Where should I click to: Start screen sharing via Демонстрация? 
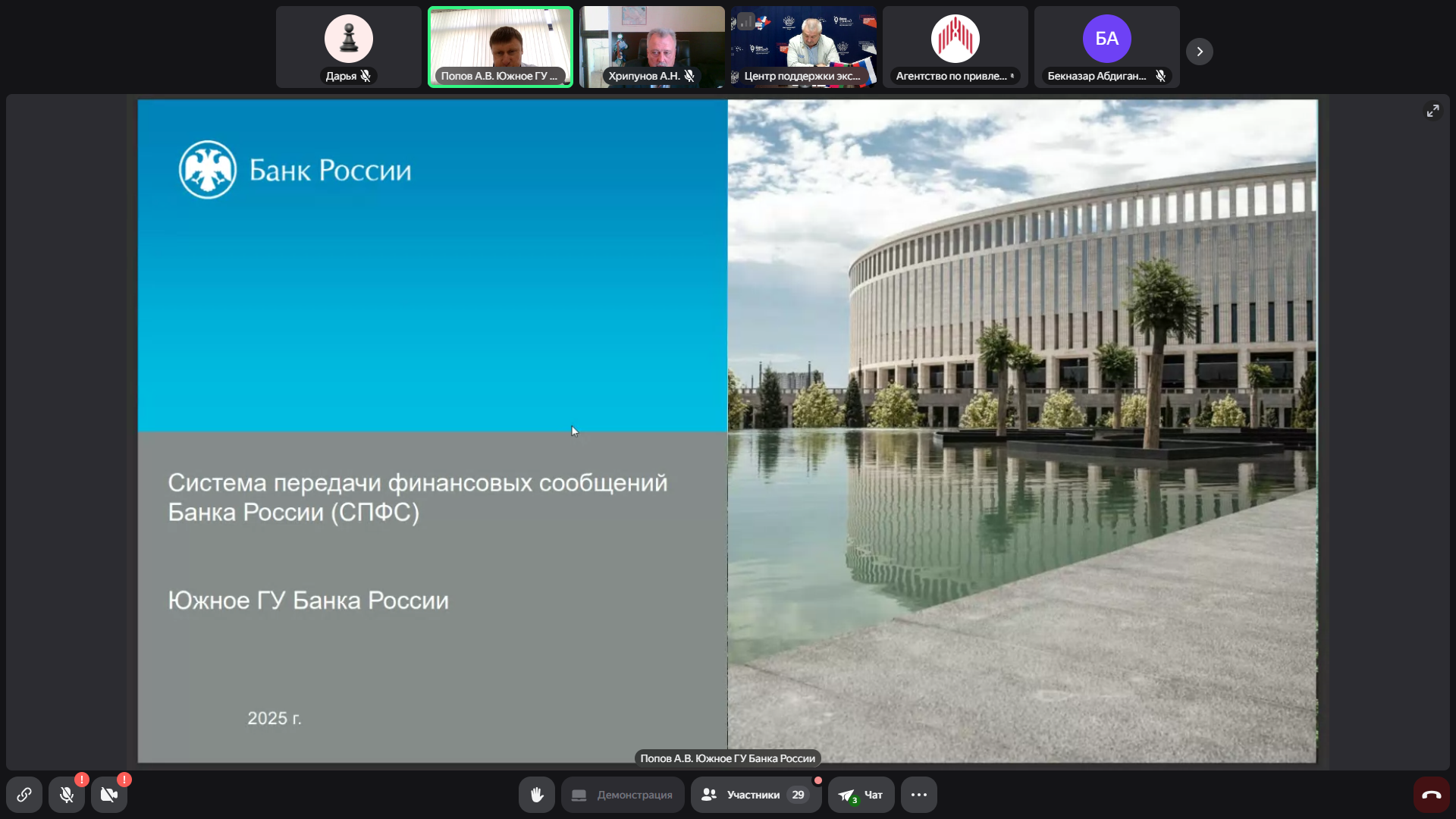pos(623,795)
